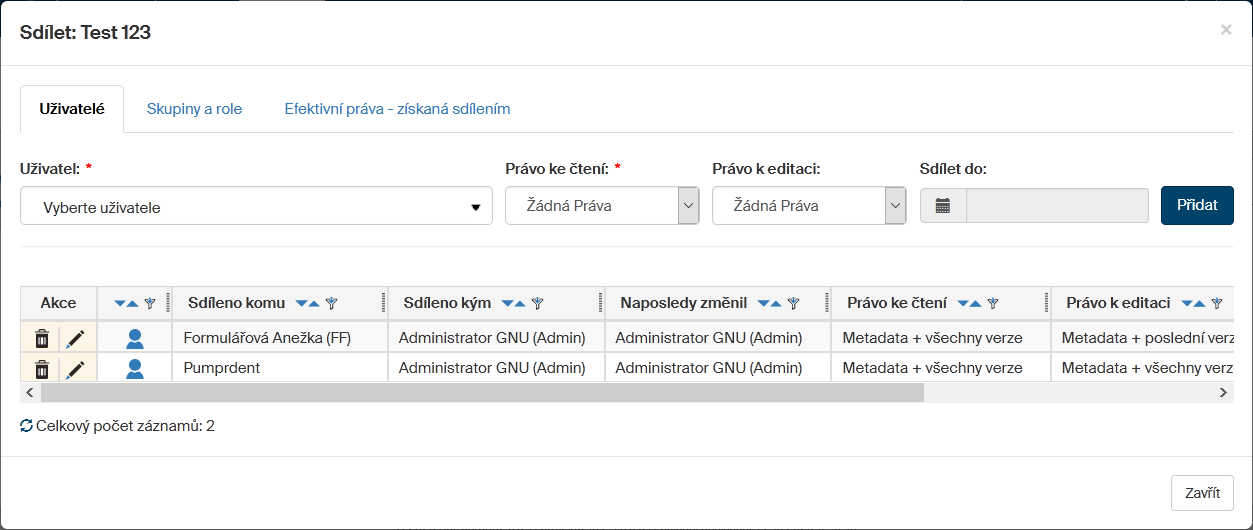This screenshot has height=530, width=1253.
Task: Edit the Formulářová Anežka share entry
Action: coord(75,339)
